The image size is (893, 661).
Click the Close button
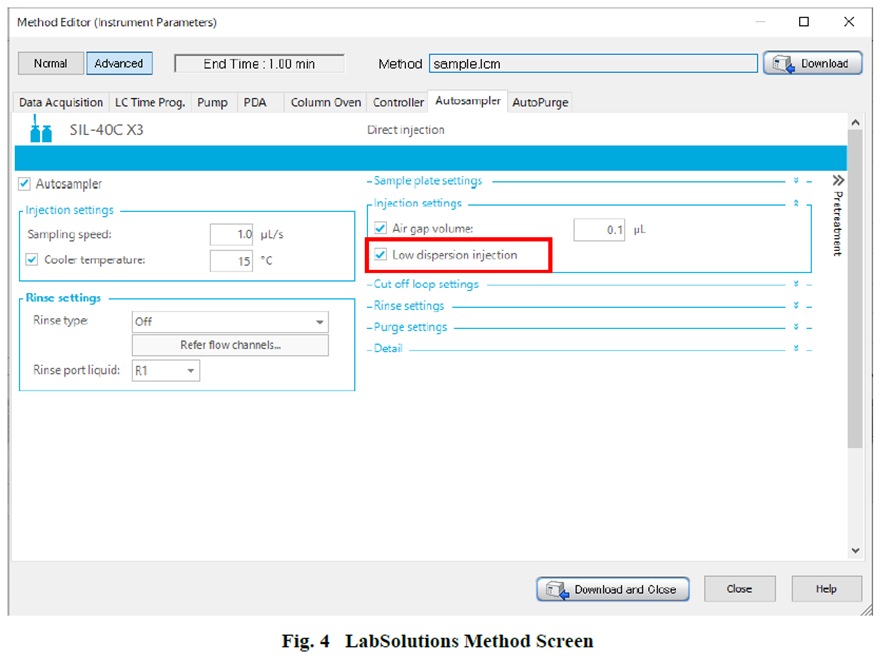point(739,589)
